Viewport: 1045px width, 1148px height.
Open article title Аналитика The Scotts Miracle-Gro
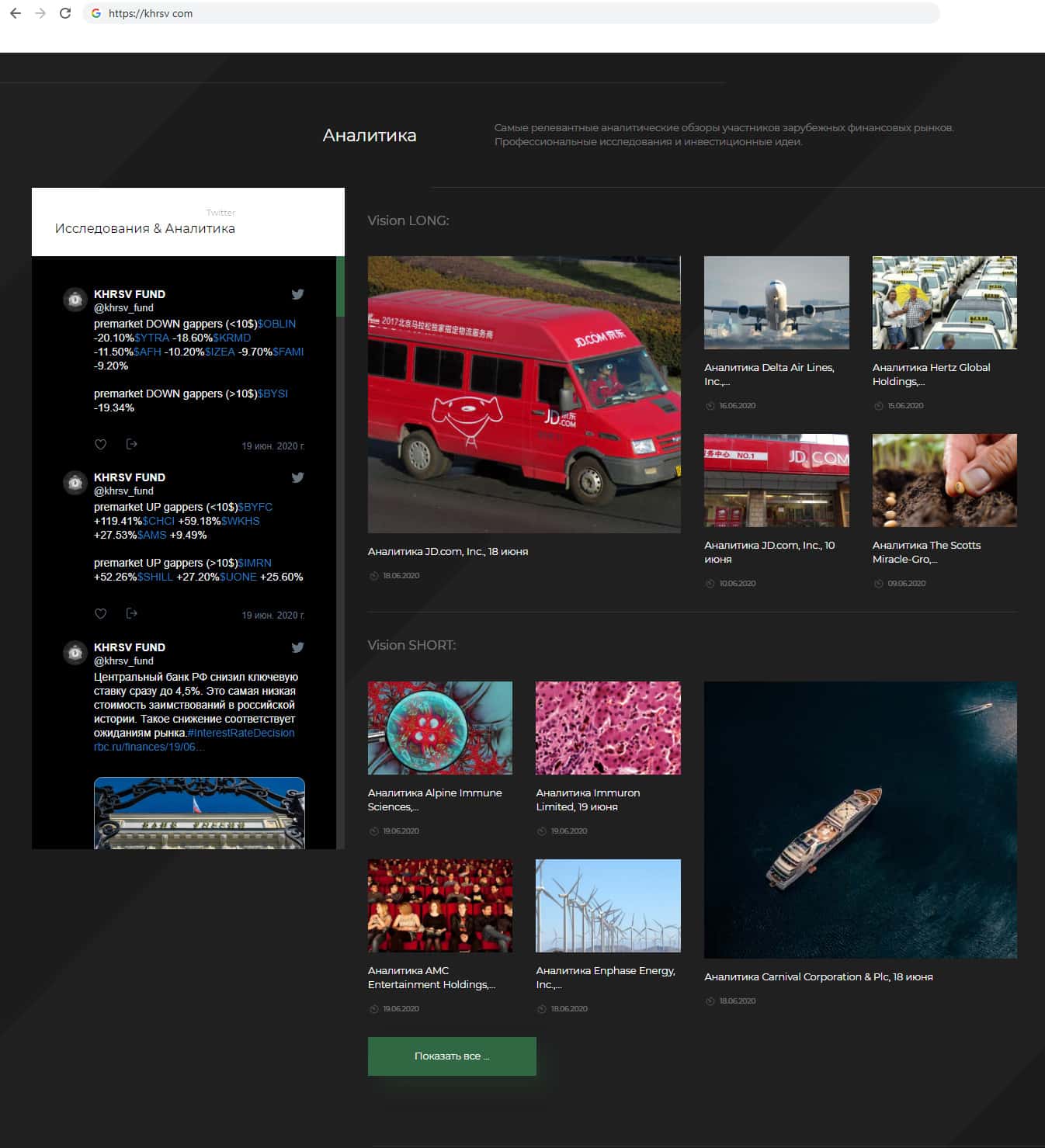click(x=926, y=552)
